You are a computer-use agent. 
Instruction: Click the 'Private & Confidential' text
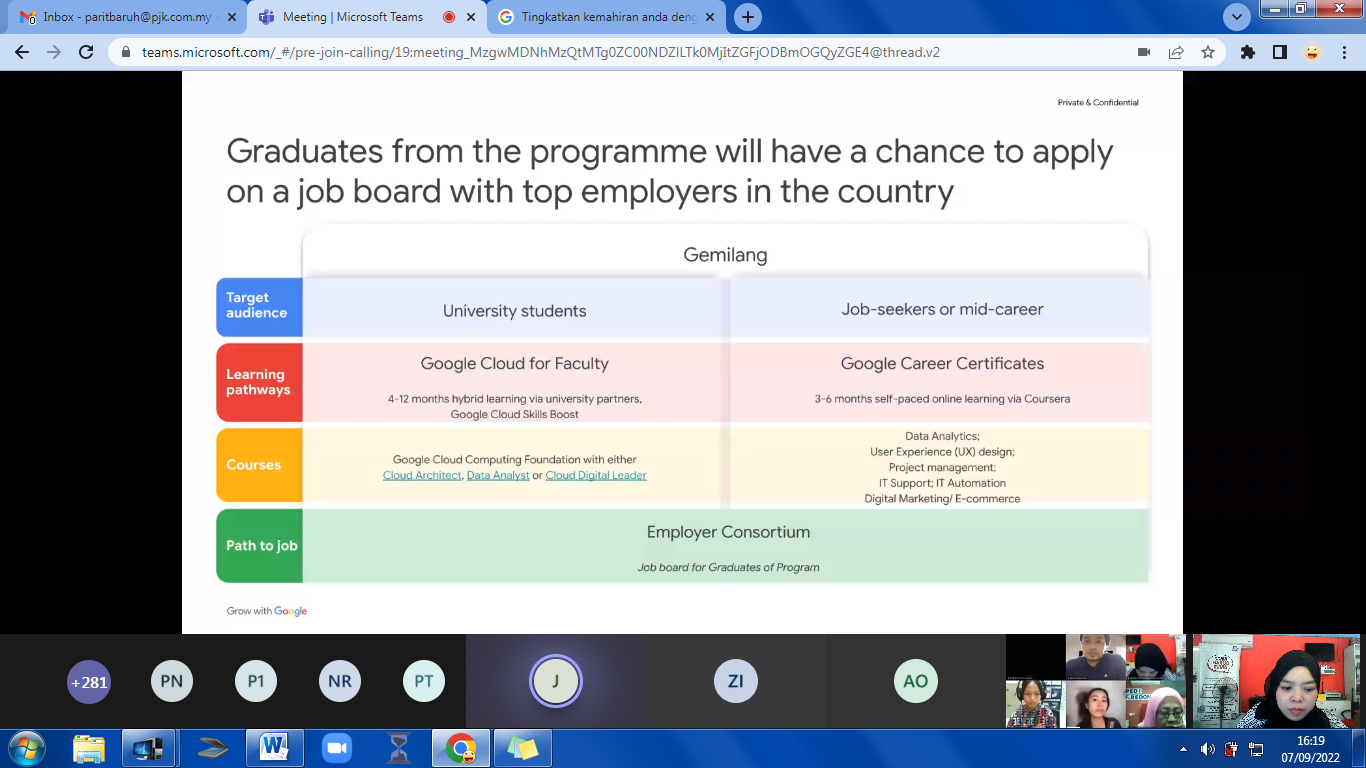coord(1098,103)
